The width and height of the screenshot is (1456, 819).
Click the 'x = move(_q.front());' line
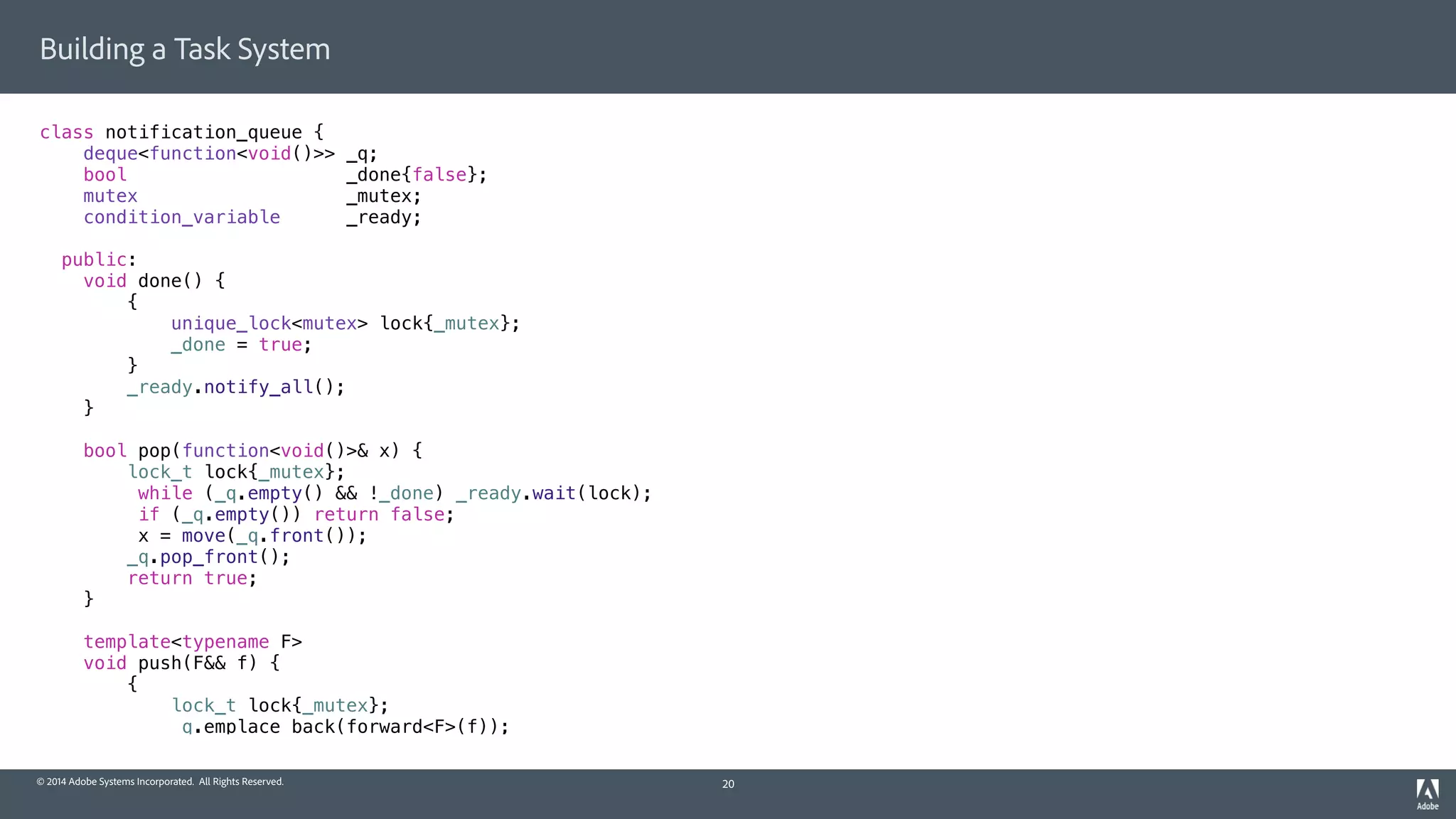252,536
